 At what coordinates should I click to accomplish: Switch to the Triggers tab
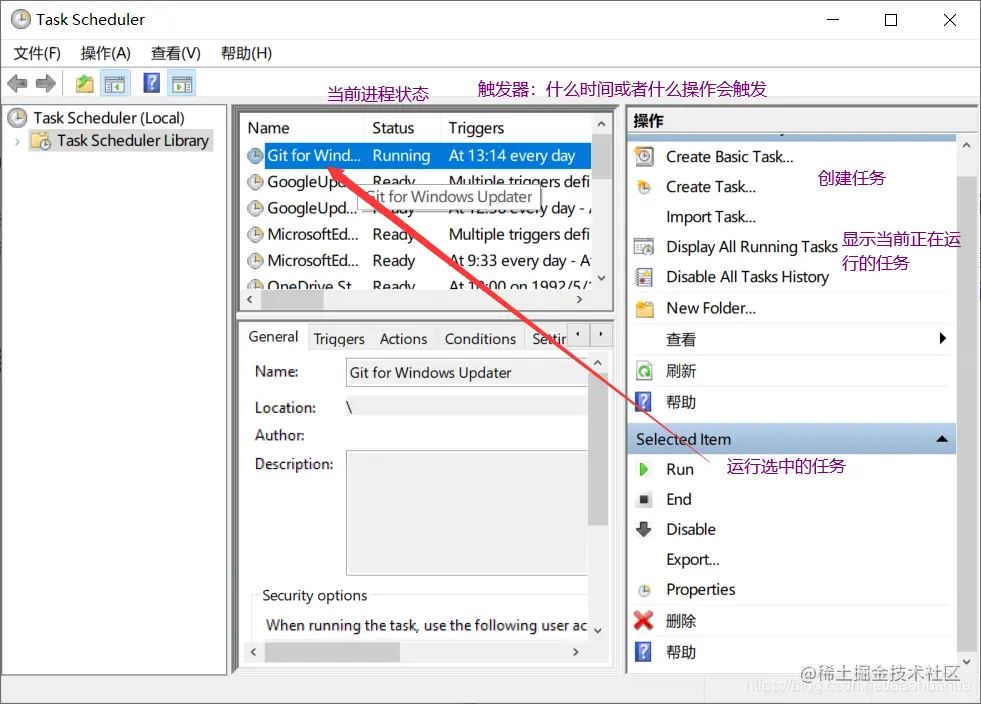pos(338,339)
